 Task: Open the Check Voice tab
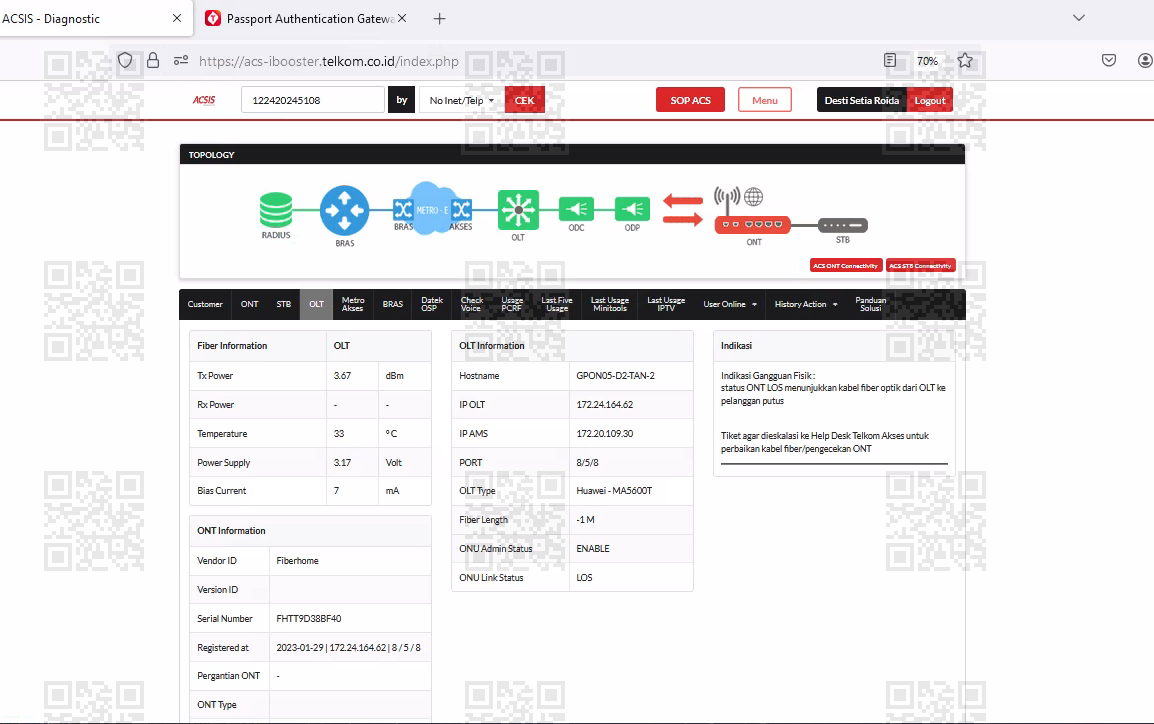click(x=472, y=304)
